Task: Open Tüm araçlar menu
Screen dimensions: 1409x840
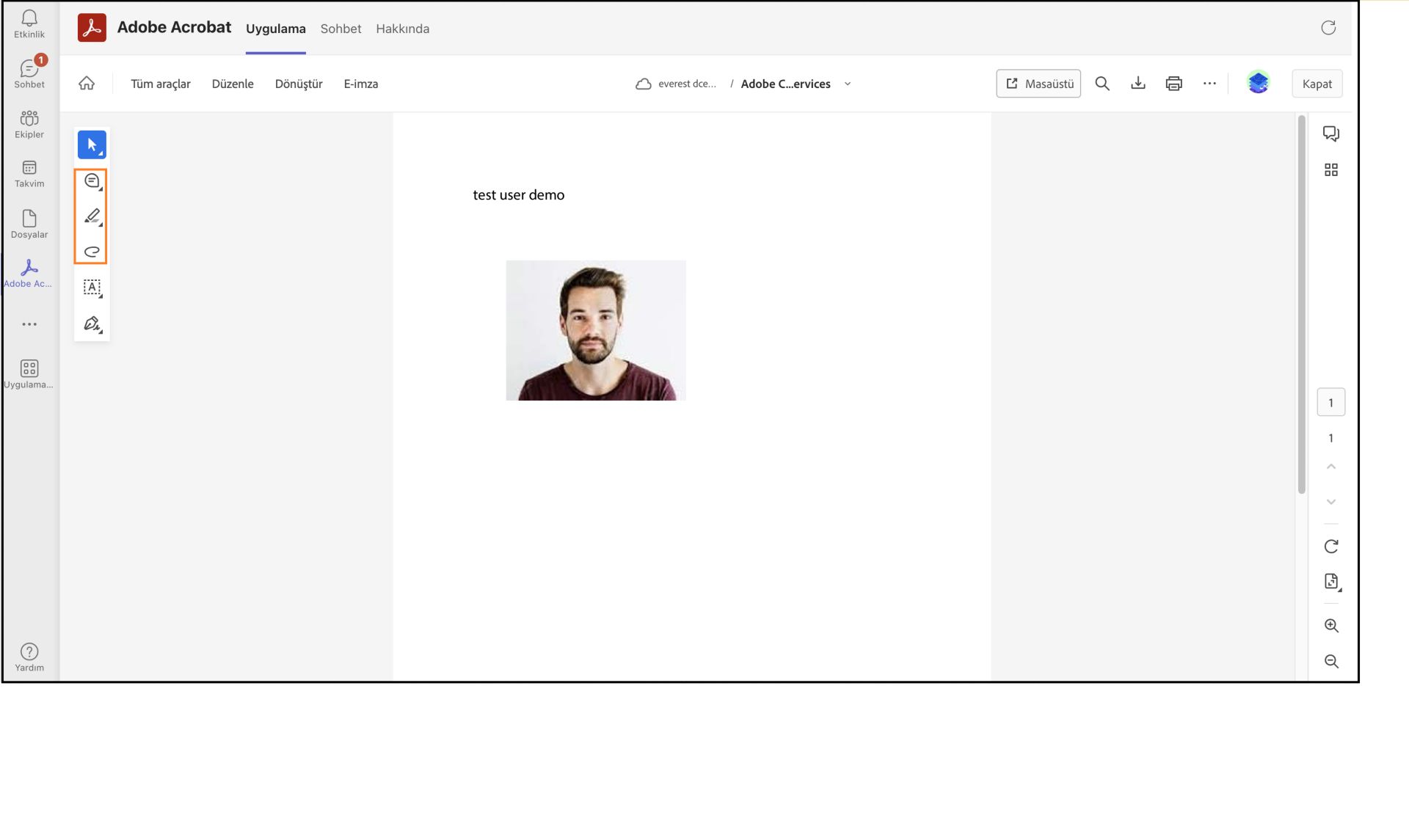Action: click(x=161, y=84)
